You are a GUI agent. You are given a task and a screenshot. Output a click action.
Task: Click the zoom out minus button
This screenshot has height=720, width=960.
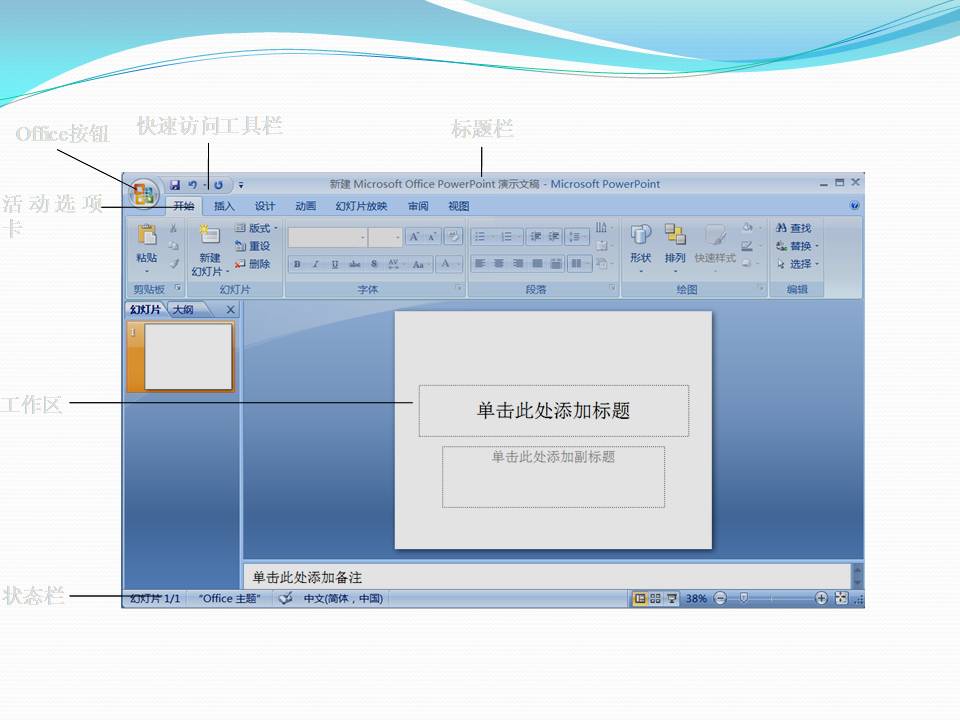pyautogui.click(x=721, y=598)
